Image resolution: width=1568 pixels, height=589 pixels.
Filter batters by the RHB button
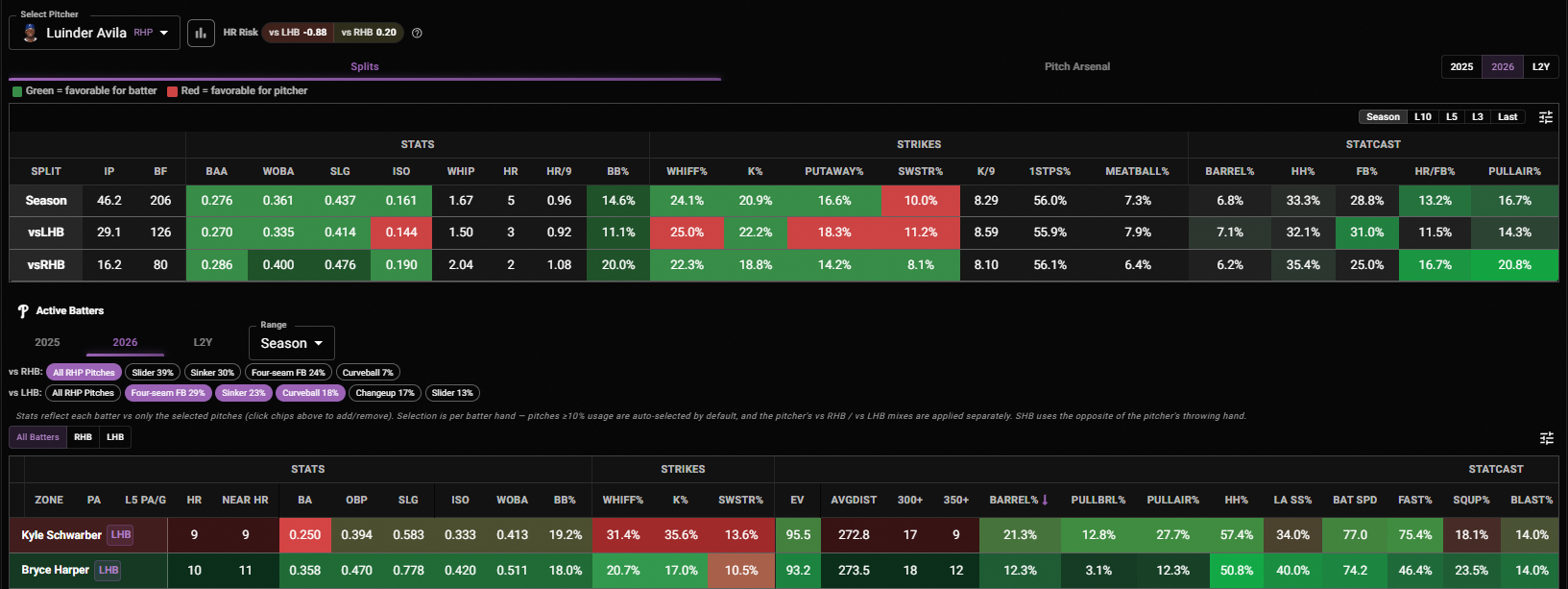tap(84, 437)
